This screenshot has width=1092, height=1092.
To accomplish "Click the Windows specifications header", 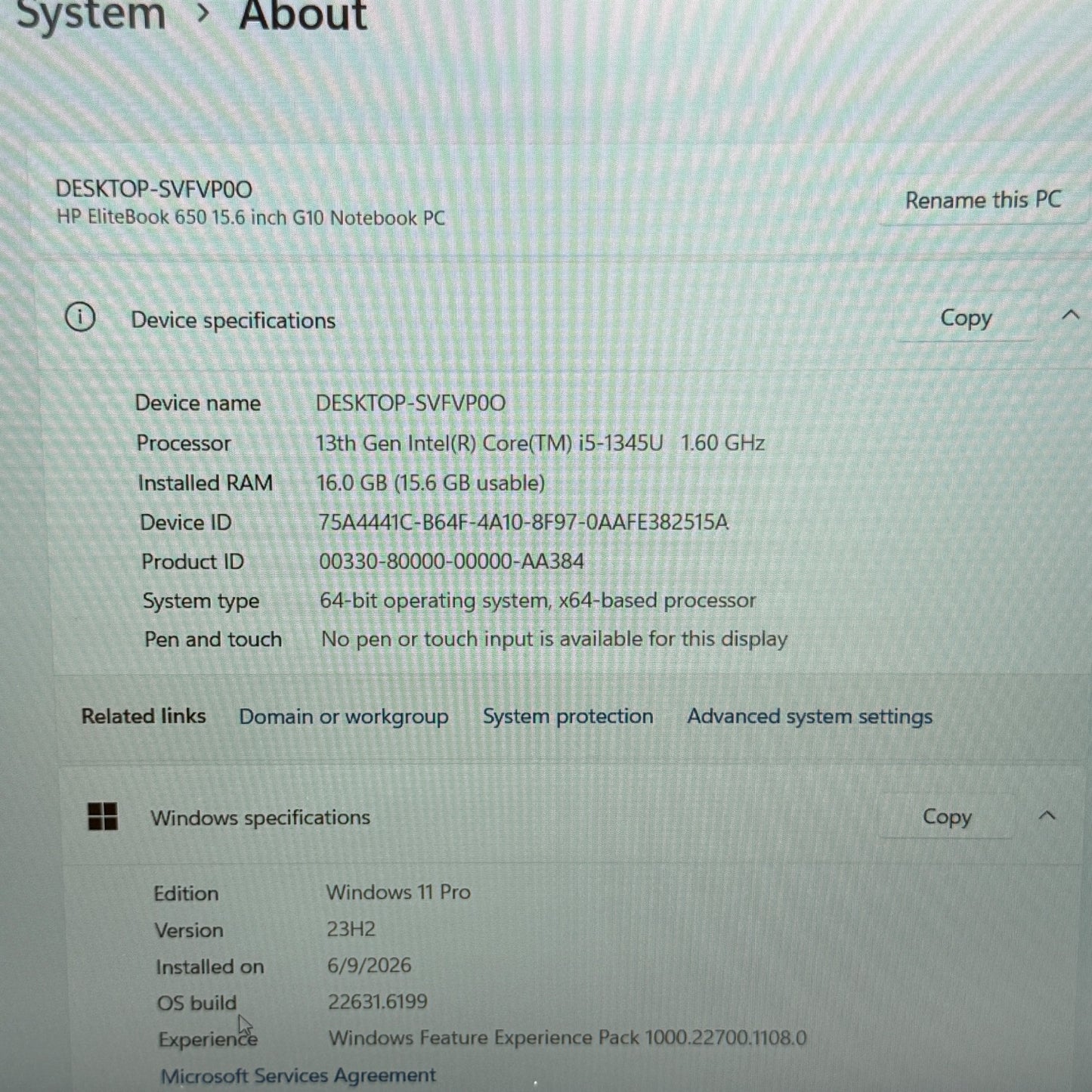I will [x=261, y=818].
